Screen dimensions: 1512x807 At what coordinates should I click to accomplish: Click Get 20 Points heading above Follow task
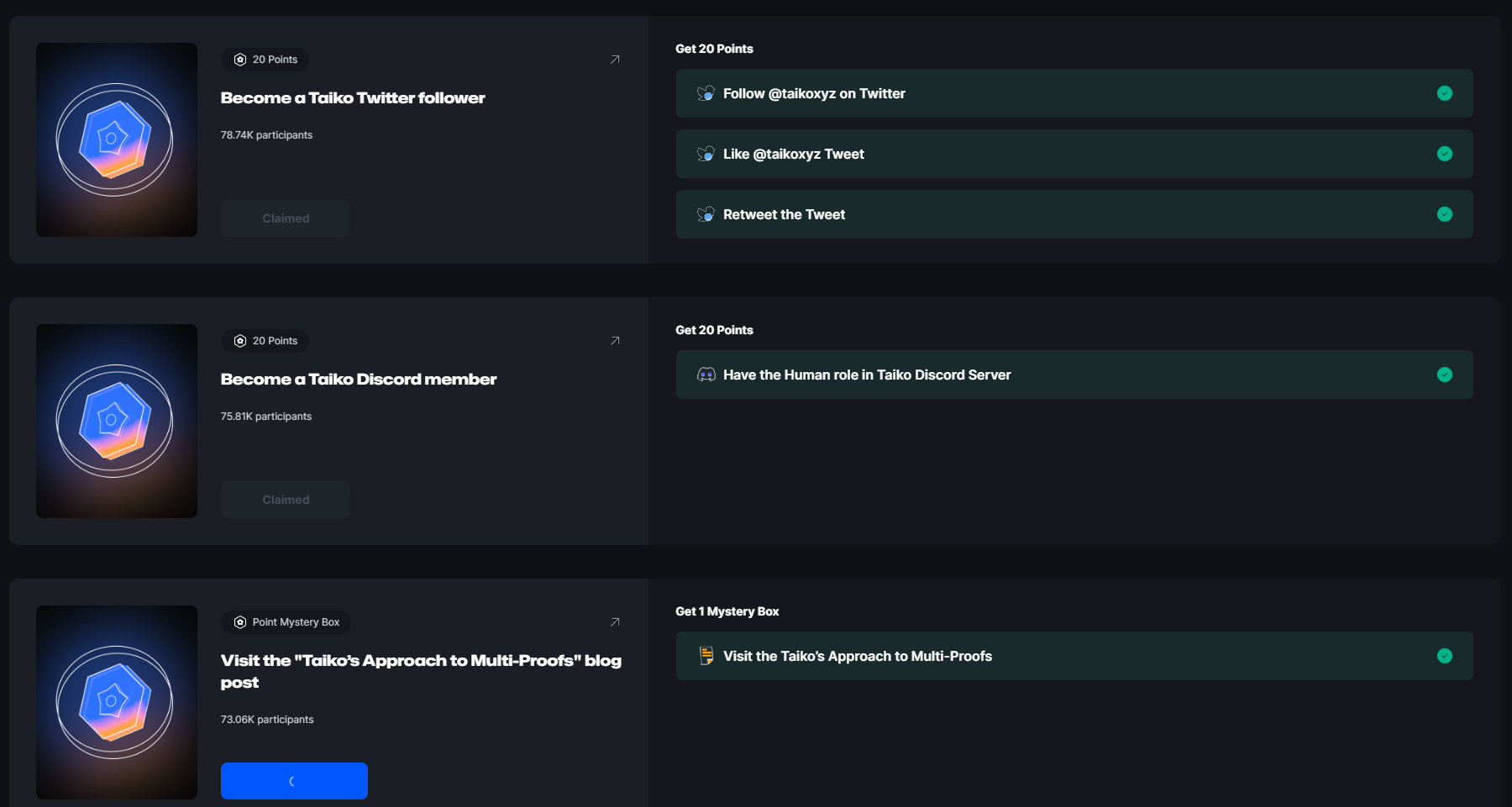tap(714, 49)
